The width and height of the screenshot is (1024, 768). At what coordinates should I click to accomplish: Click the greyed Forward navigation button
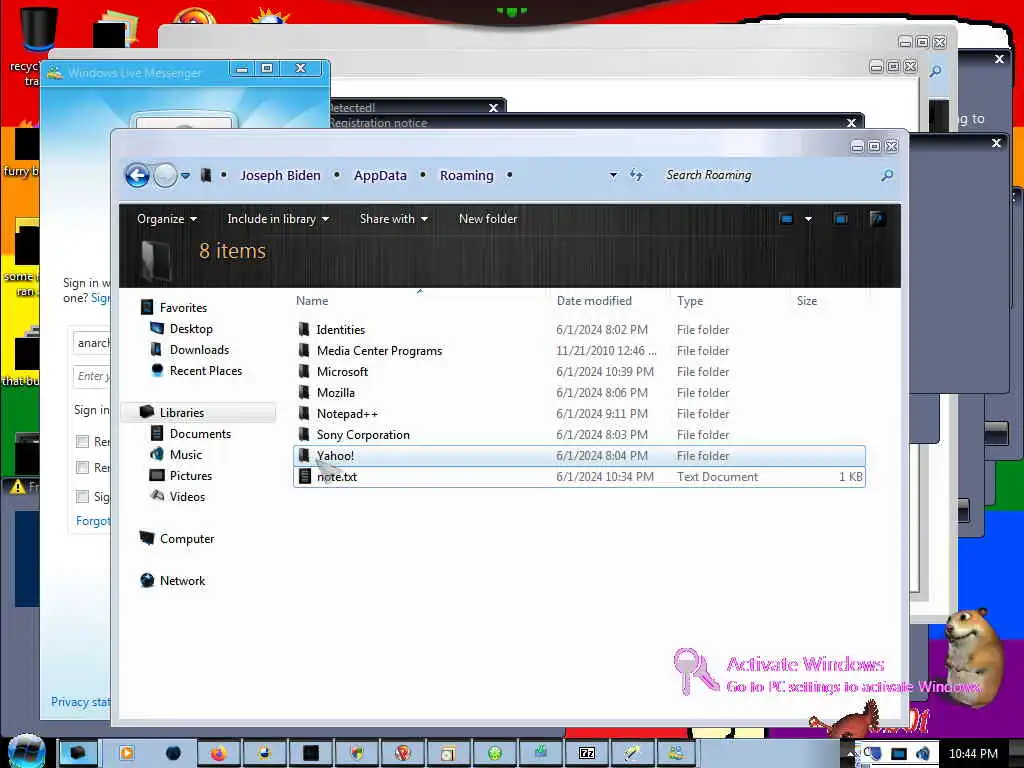[x=165, y=175]
